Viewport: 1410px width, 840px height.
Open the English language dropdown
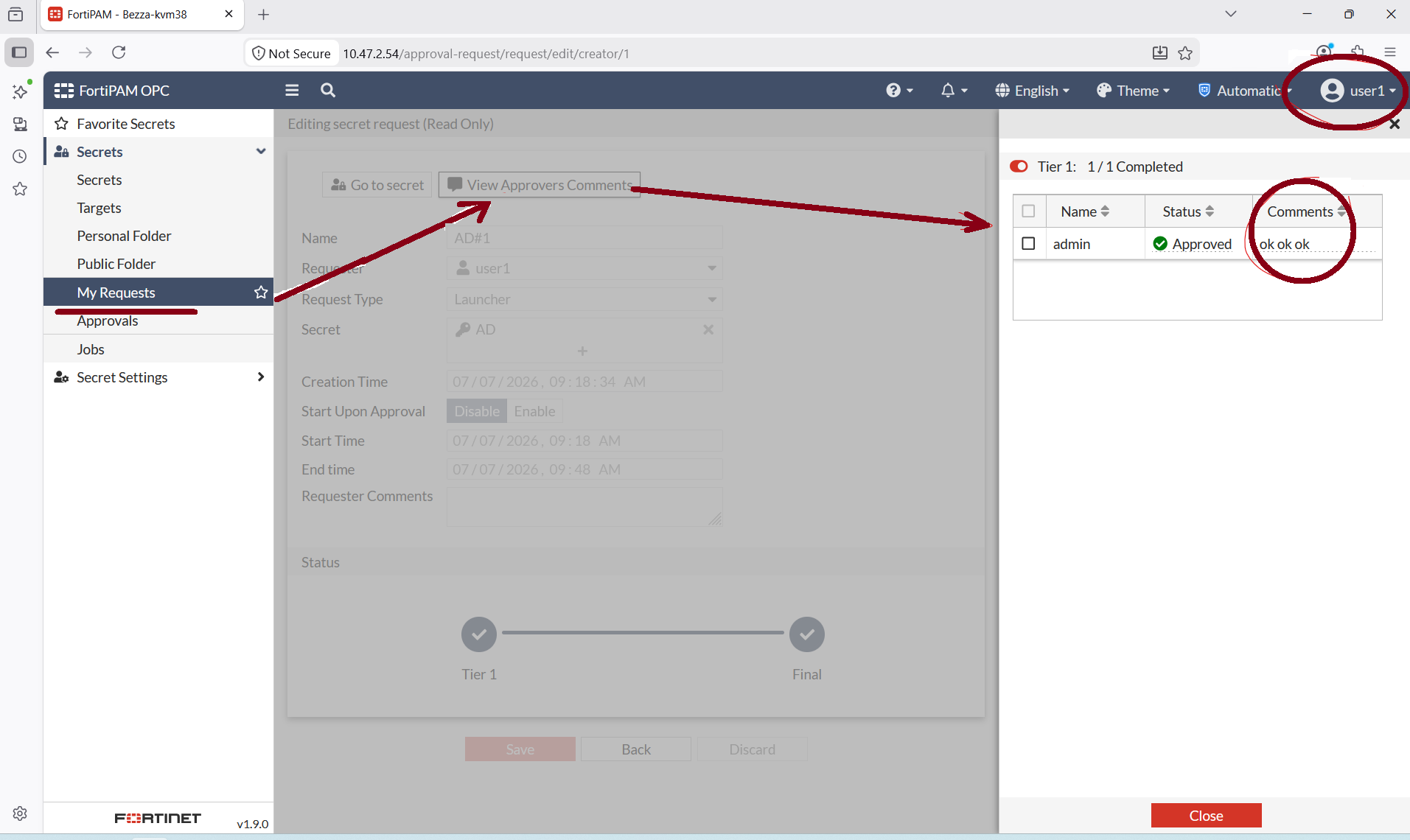(1032, 91)
